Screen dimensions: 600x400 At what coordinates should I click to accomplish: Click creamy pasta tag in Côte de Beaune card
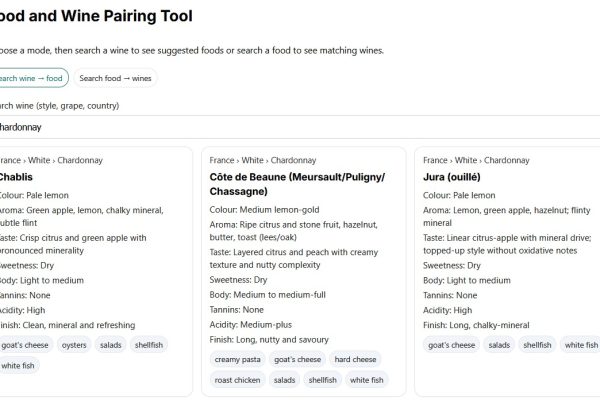[x=237, y=359]
